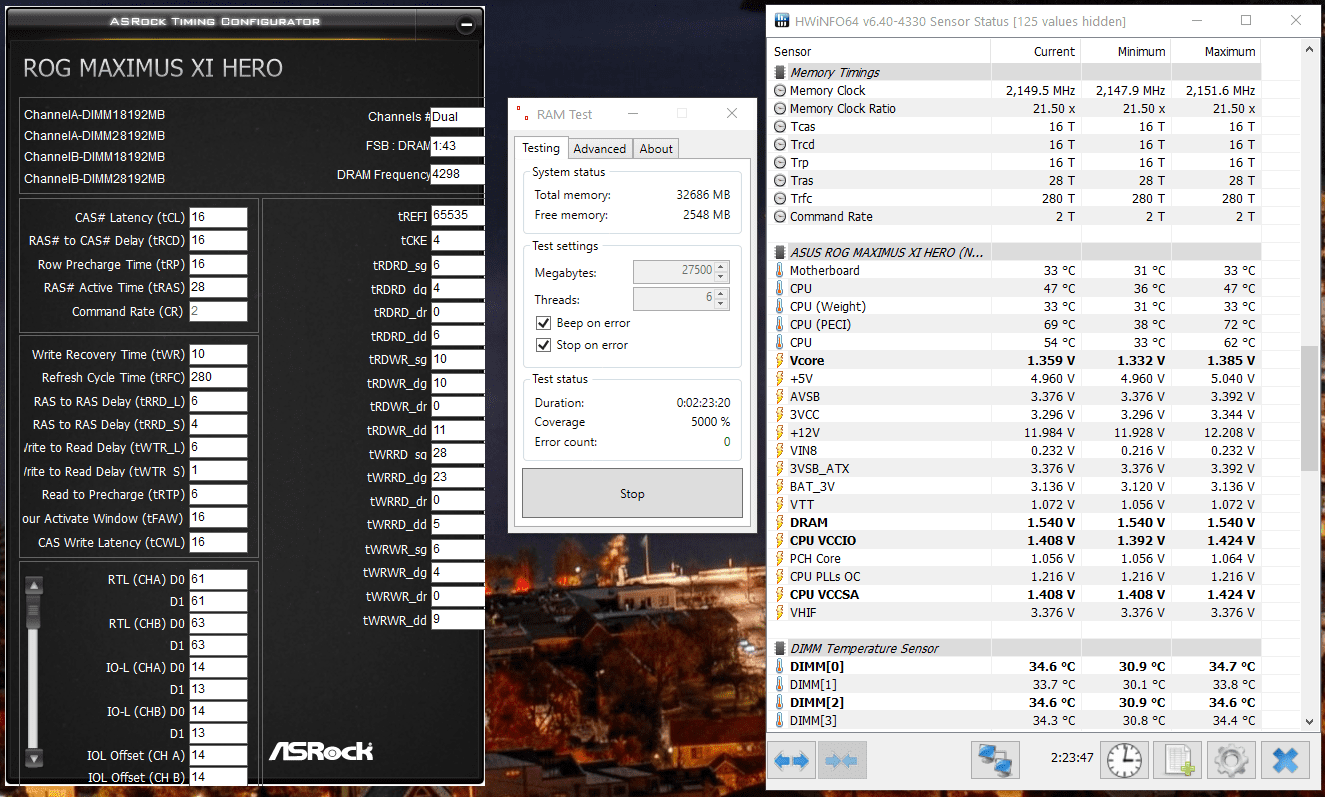This screenshot has width=1325, height=797.
Task: Click the Command Rate (CR) field
Action: (x=218, y=312)
